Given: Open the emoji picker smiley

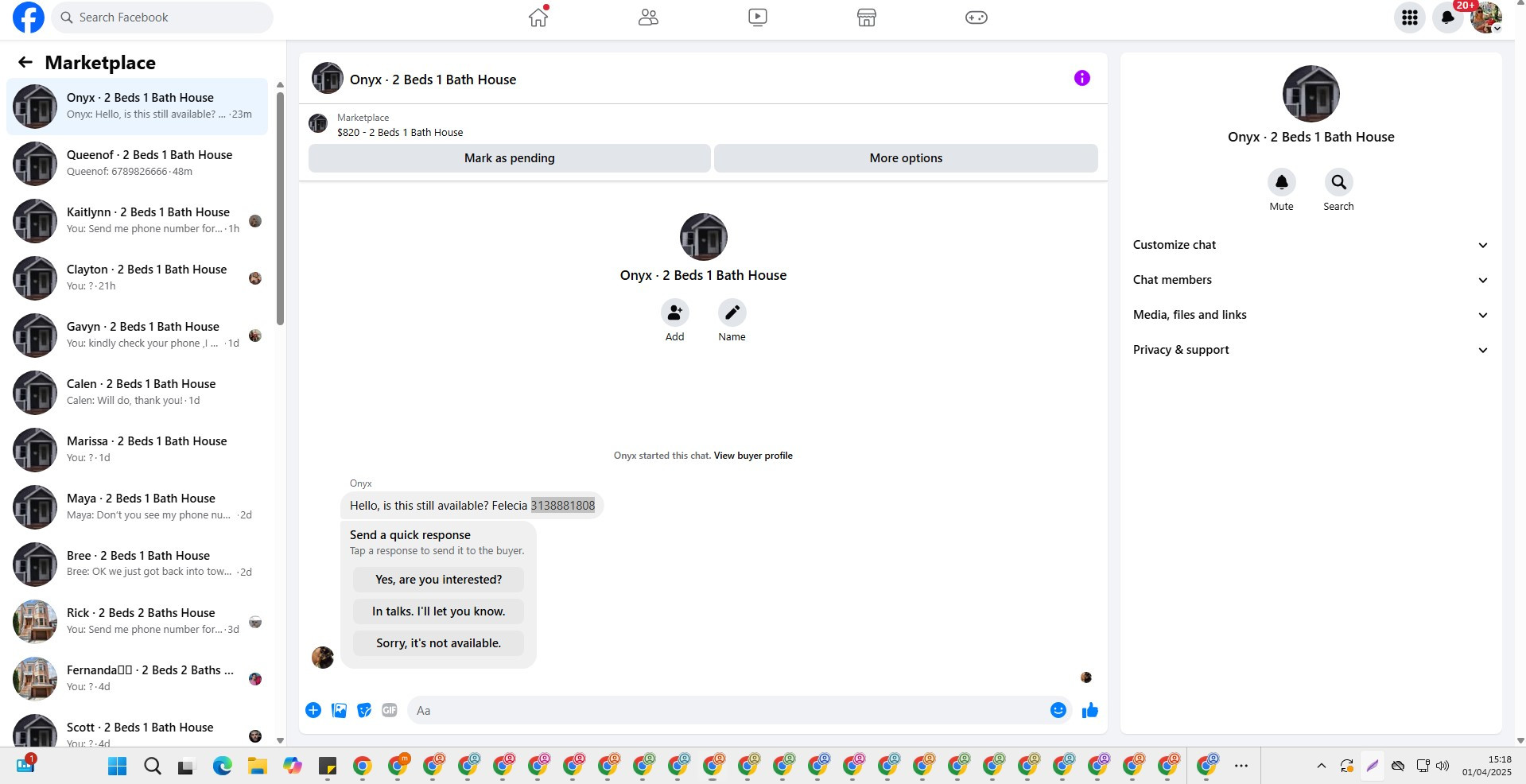Looking at the screenshot, I should (x=1058, y=710).
